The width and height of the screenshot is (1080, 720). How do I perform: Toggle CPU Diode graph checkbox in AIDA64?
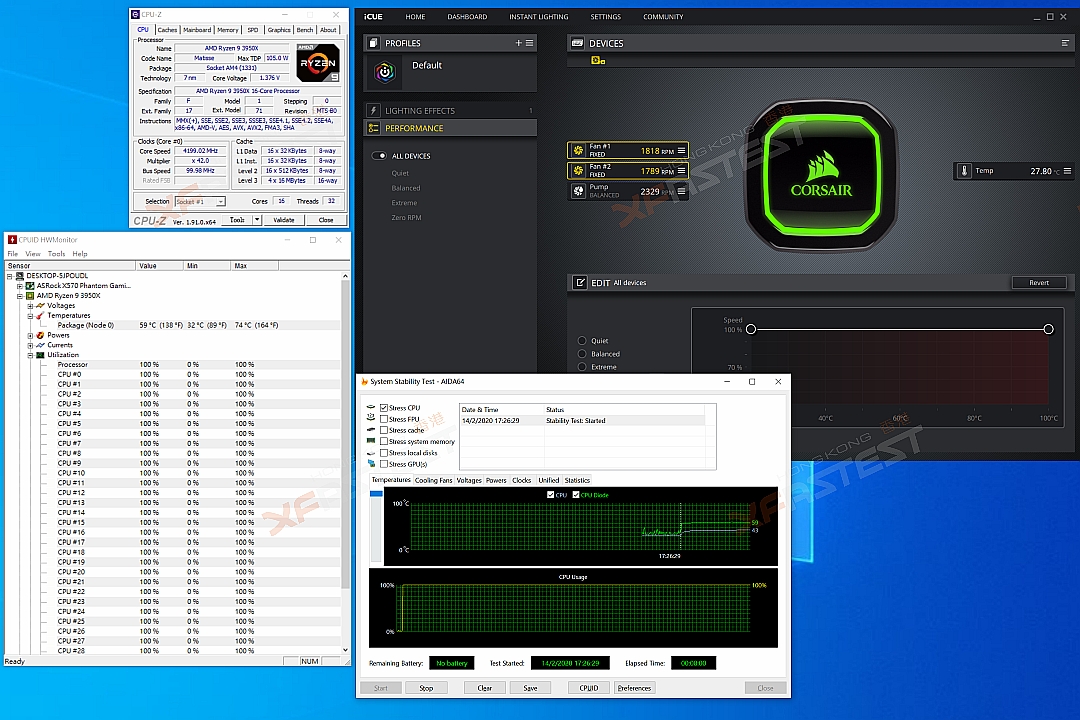point(576,495)
